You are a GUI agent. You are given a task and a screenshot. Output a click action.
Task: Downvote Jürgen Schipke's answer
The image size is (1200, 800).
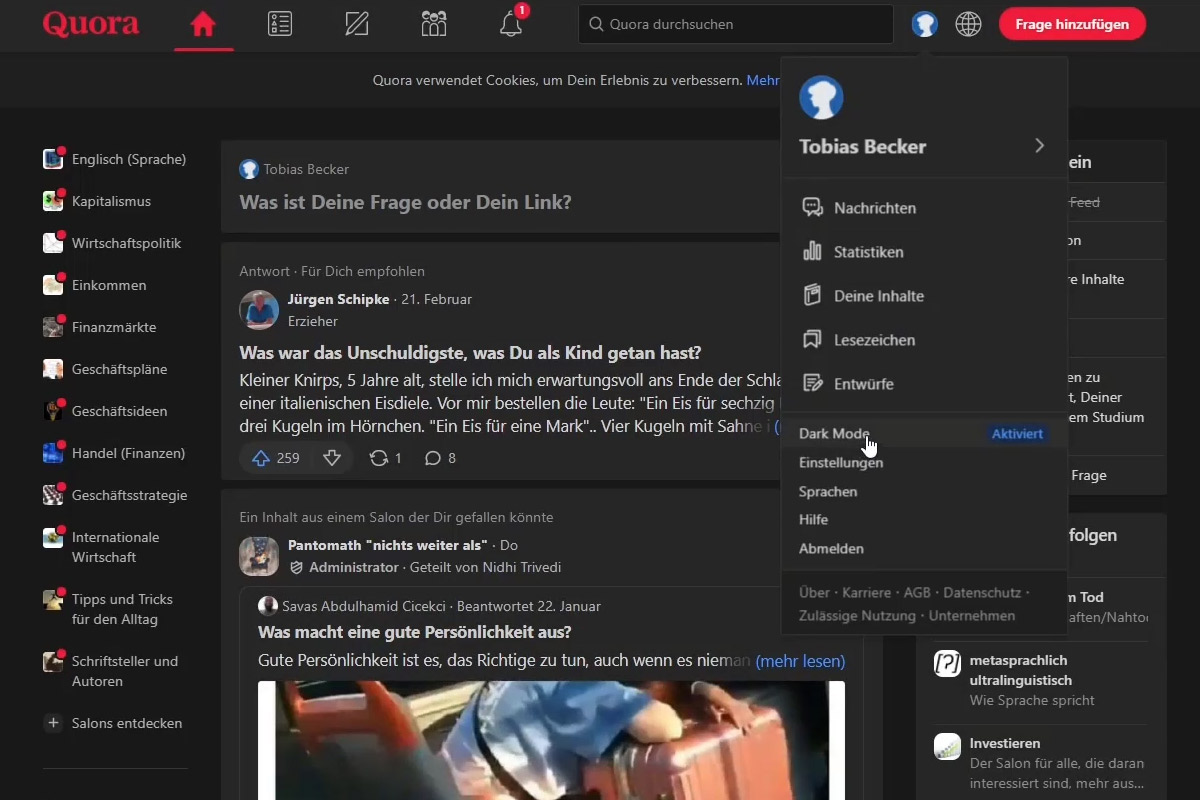click(x=332, y=458)
